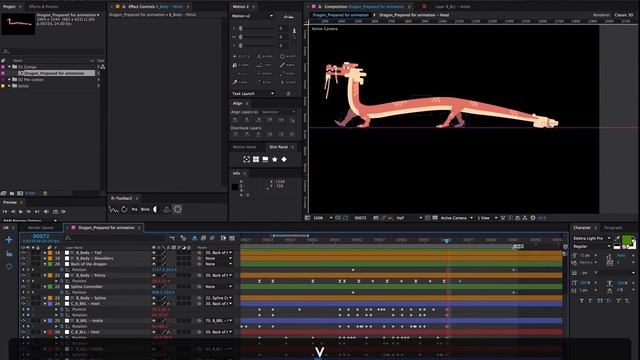Open the gear settings icon in ft-Toolbar2
This screenshot has width=640, height=360.
pos(178,209)
